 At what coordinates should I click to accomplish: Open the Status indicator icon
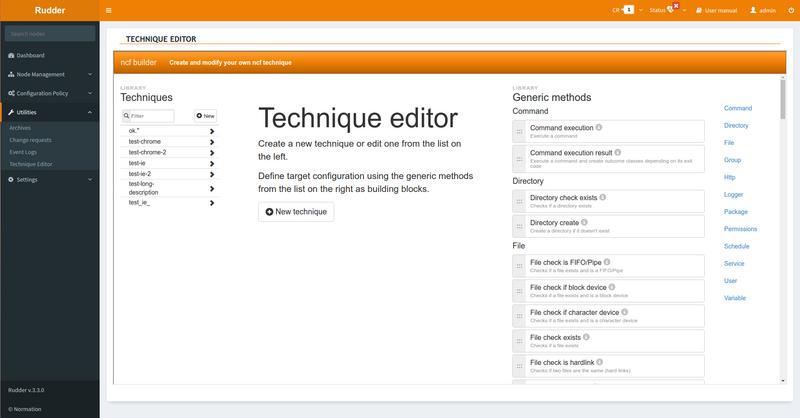(670, 9)
